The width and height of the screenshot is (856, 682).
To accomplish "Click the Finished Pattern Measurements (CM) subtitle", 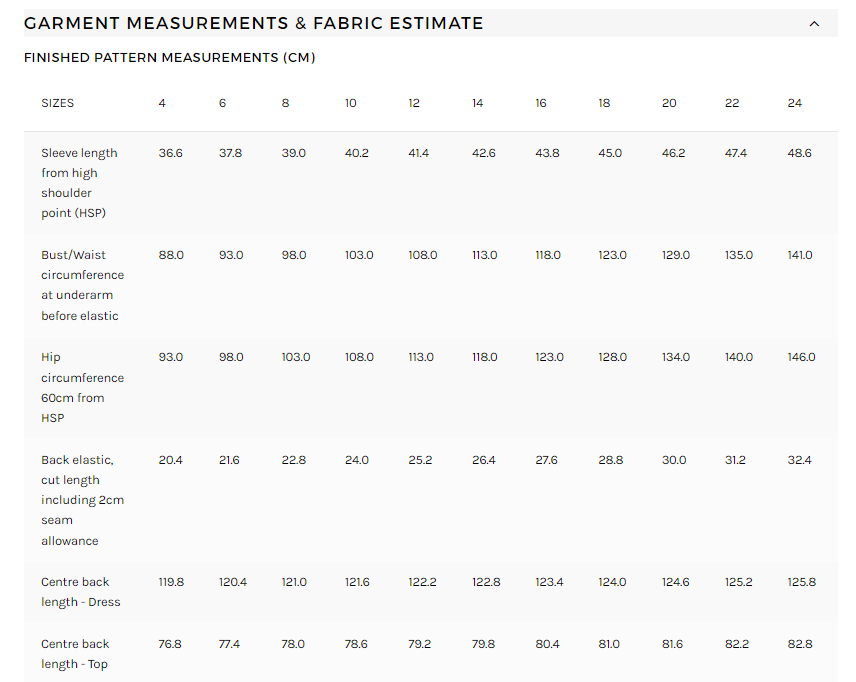I will tap(170, 57).
